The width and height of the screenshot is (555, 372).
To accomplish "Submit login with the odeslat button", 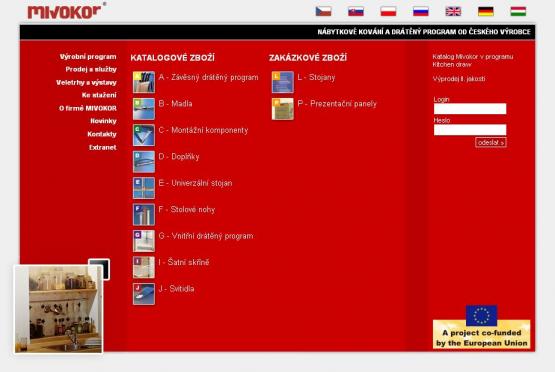I will tap(491, 142).
